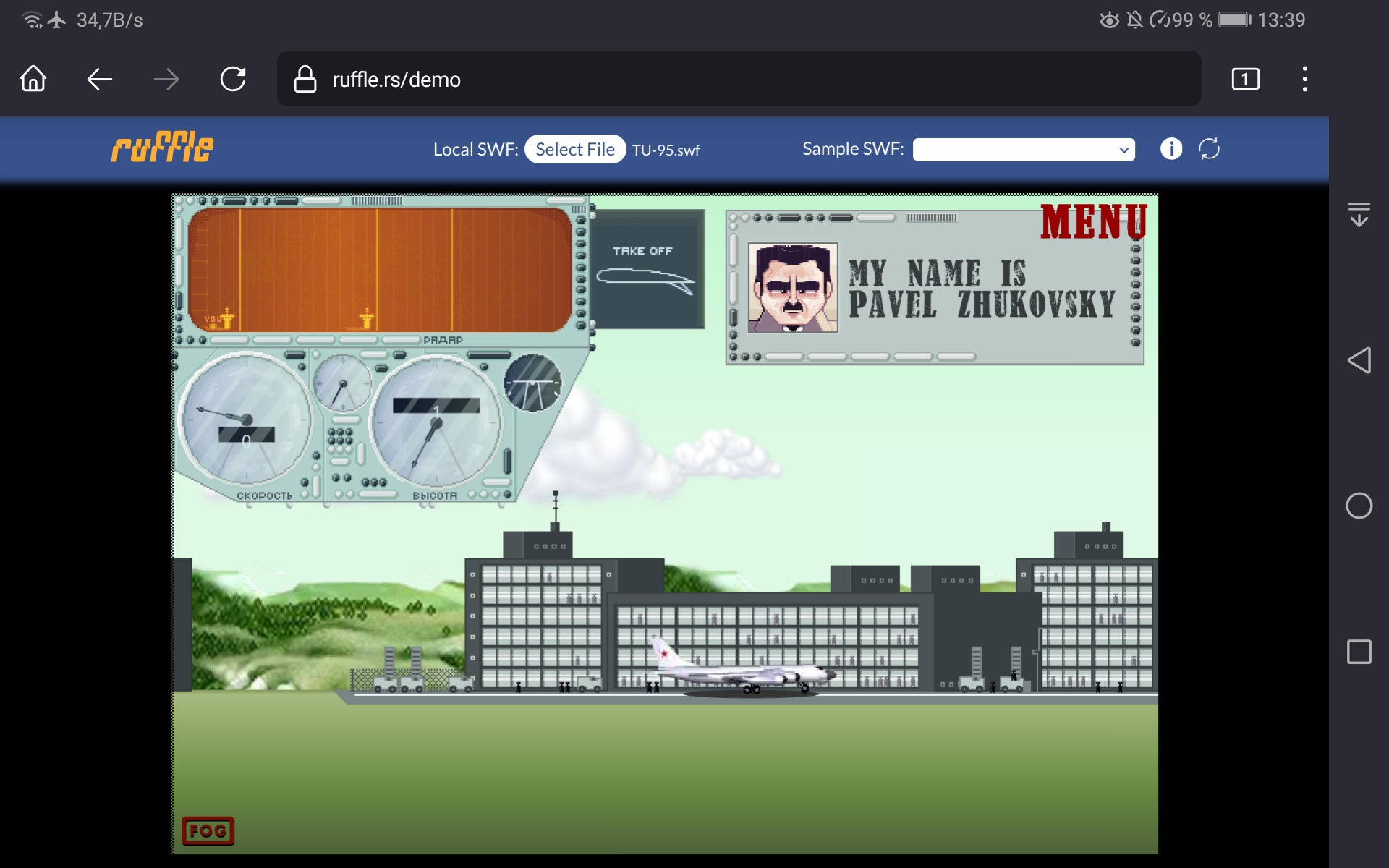Toggle the FOG button in game
The image size is (1389, 868).
208,831
